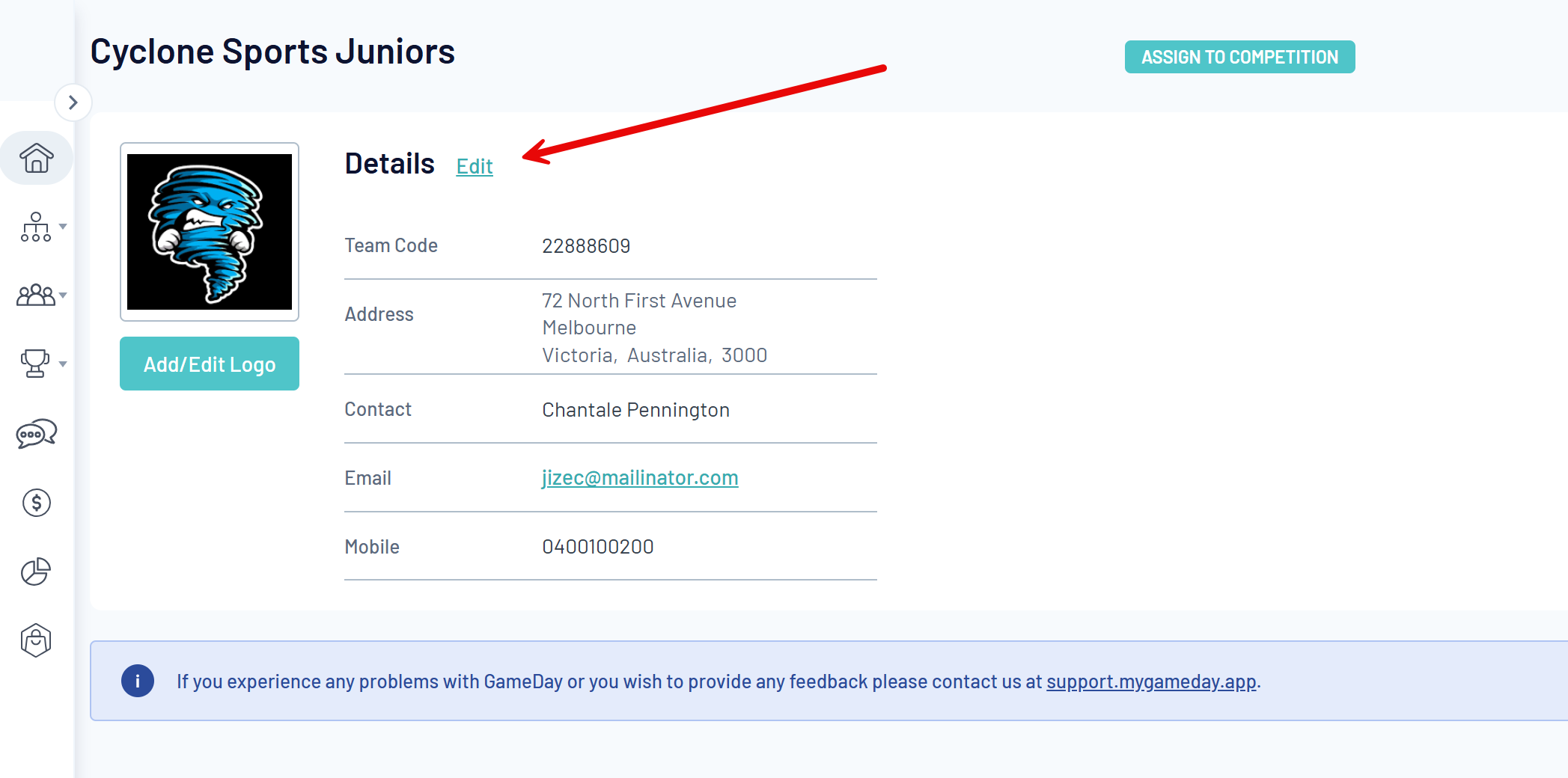Open the Reports pie-chart icon

35,572
